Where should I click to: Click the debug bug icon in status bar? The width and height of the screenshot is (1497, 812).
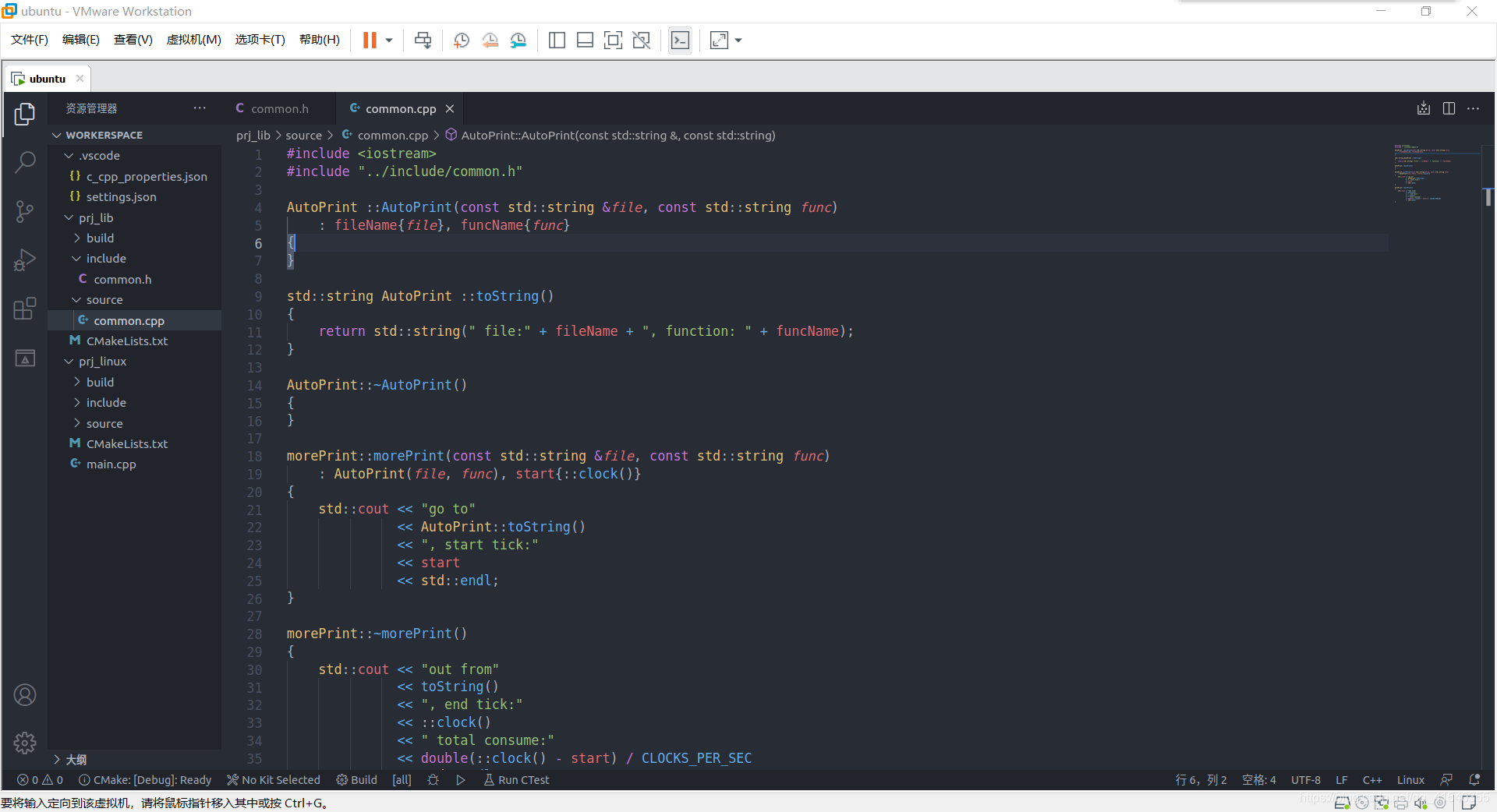[434, 780]
